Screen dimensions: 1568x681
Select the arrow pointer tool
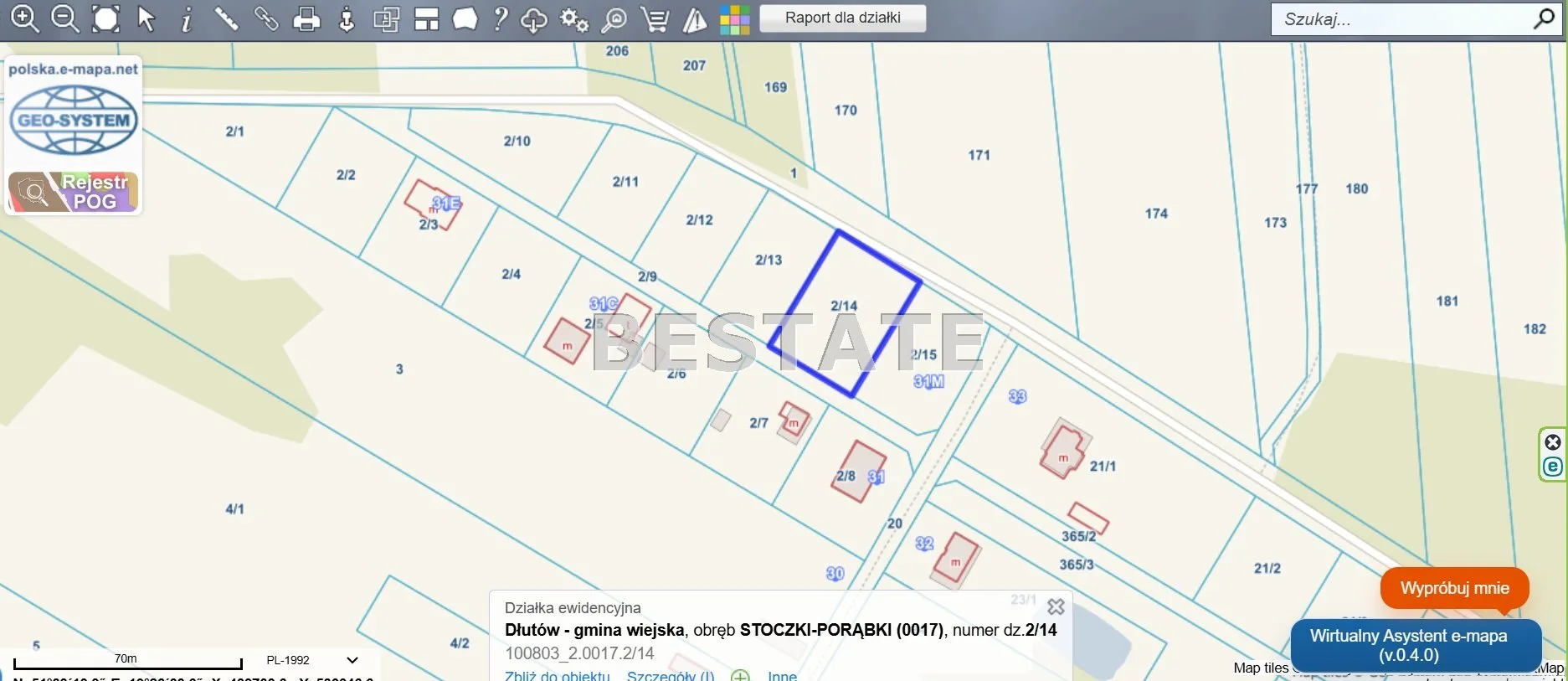[x=147, y=18]
